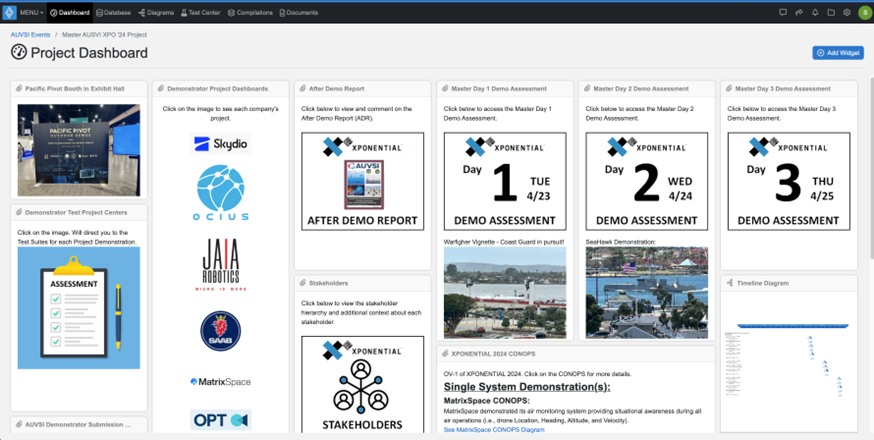Open the Stakeholders hierarchy image
This screenshot has width=874, height=440.
(362, 384)
